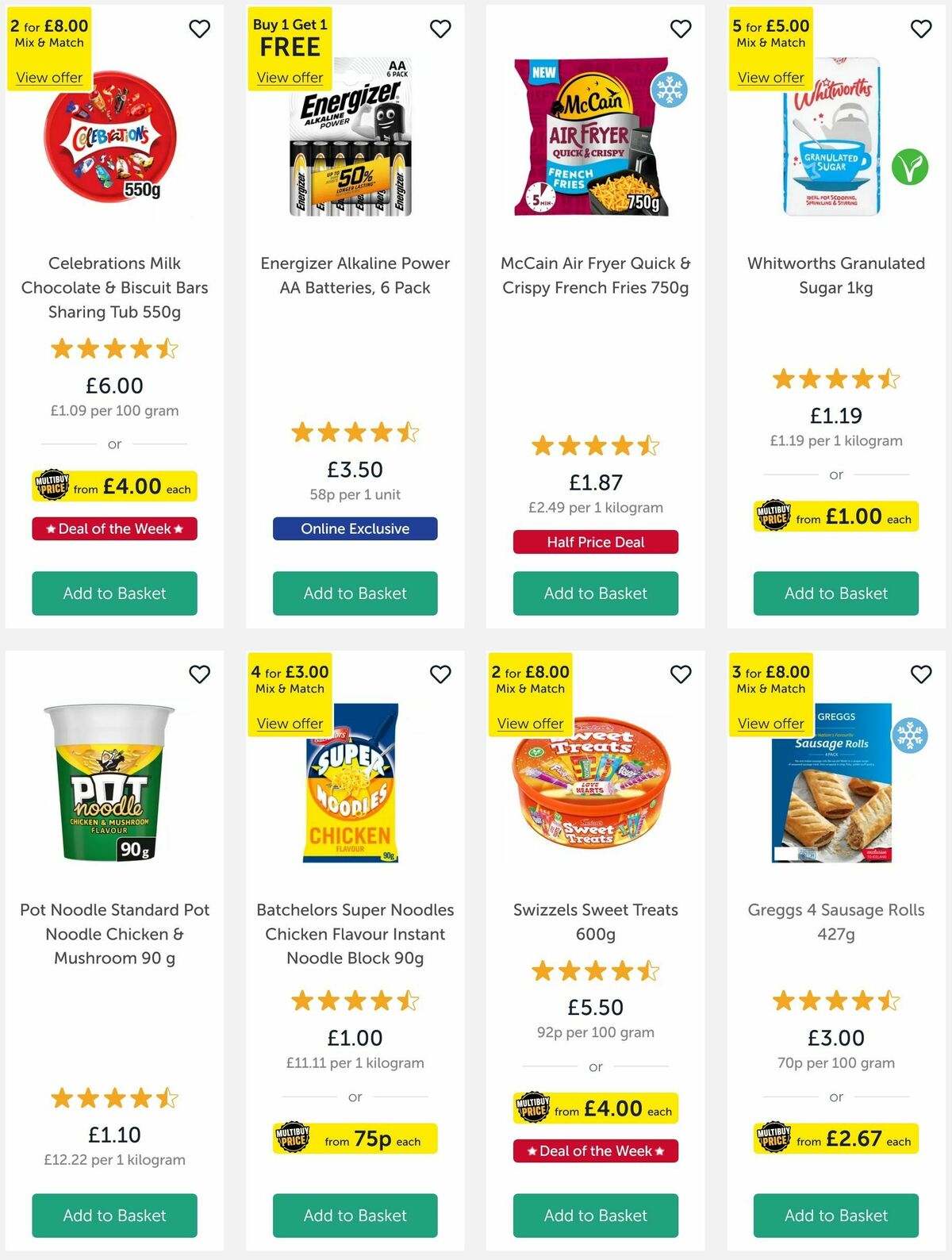952x1260 pixels.
Task: Open the 3 for £8.00 Greggs offer details
Action: [x=770, y=723]
